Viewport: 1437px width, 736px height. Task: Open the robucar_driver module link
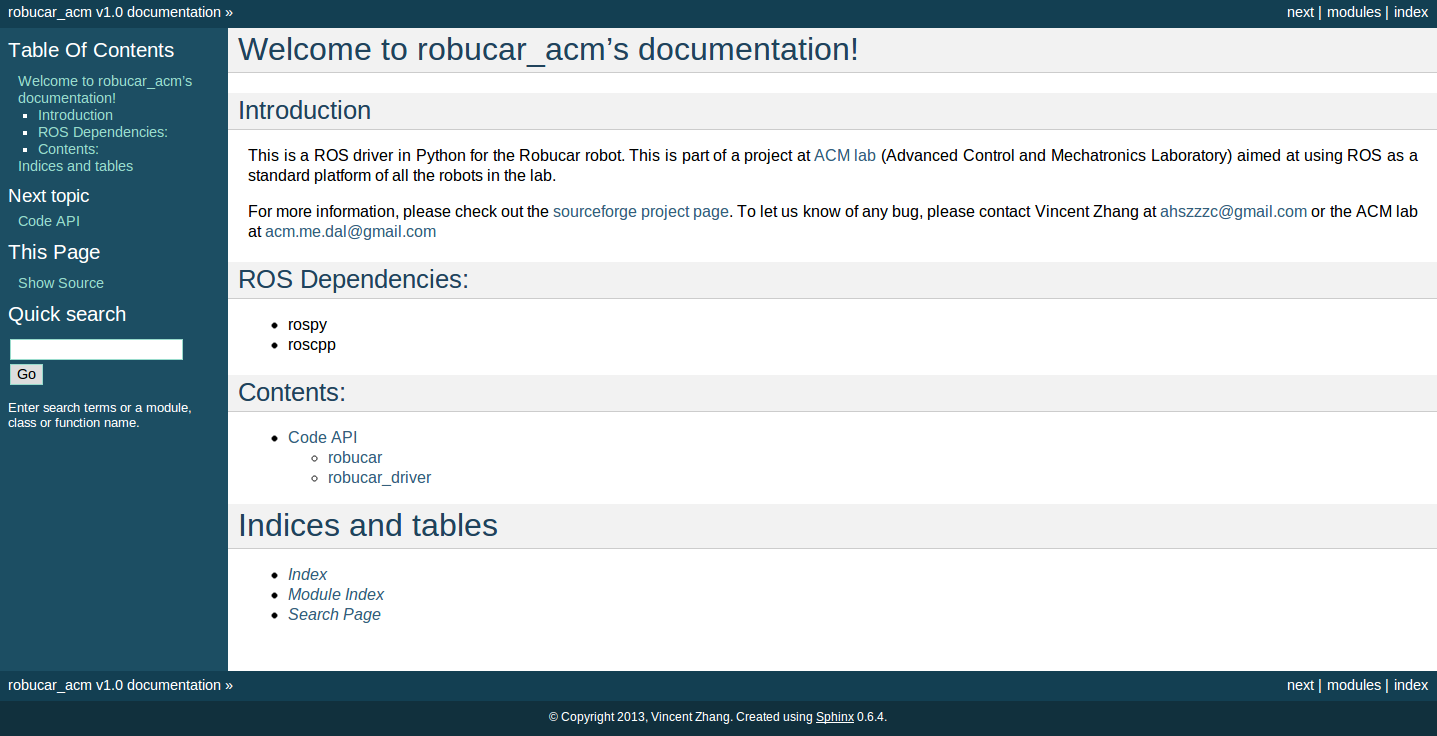[x=379, y=477]
